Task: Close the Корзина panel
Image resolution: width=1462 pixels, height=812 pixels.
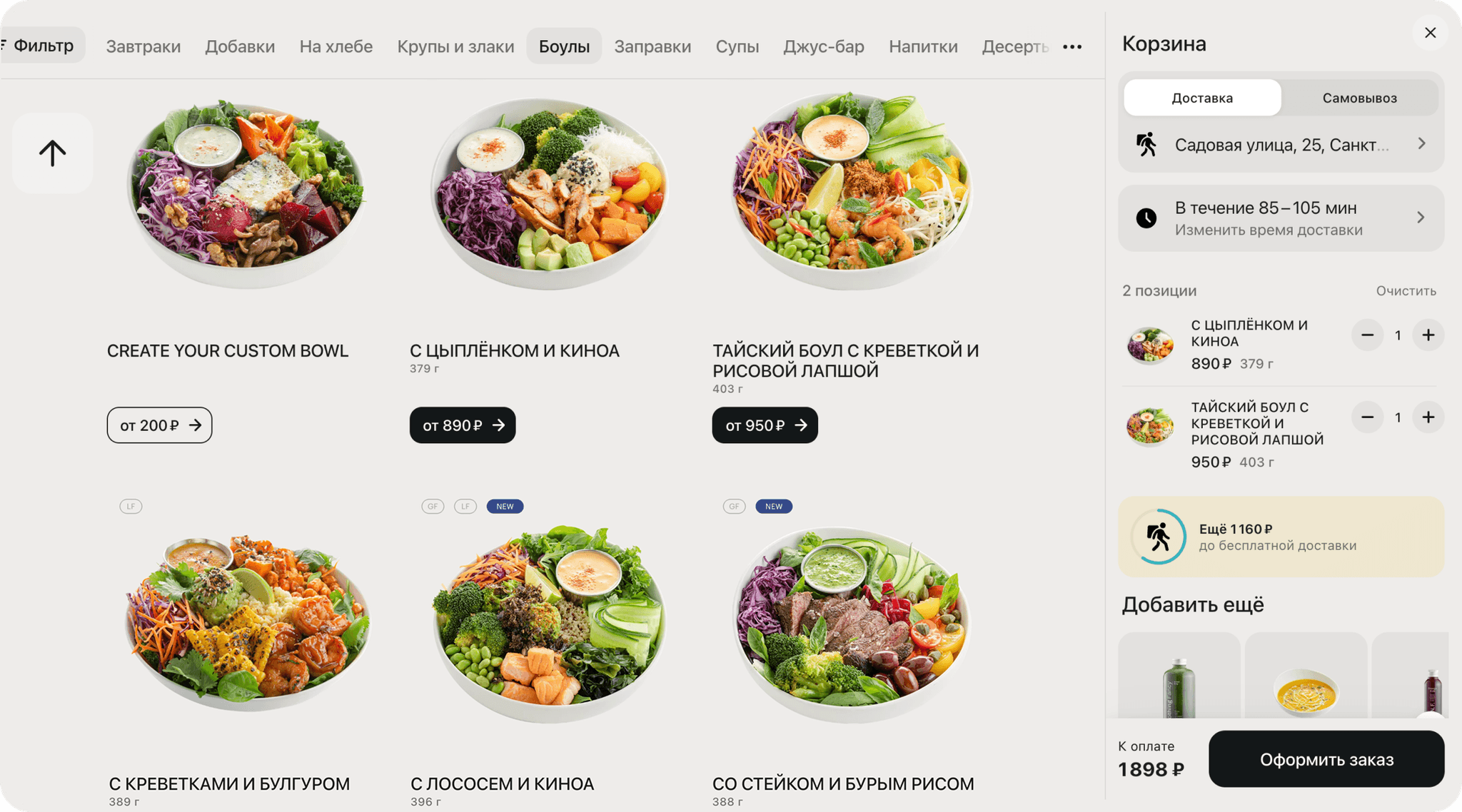Action: [1430, 33]
